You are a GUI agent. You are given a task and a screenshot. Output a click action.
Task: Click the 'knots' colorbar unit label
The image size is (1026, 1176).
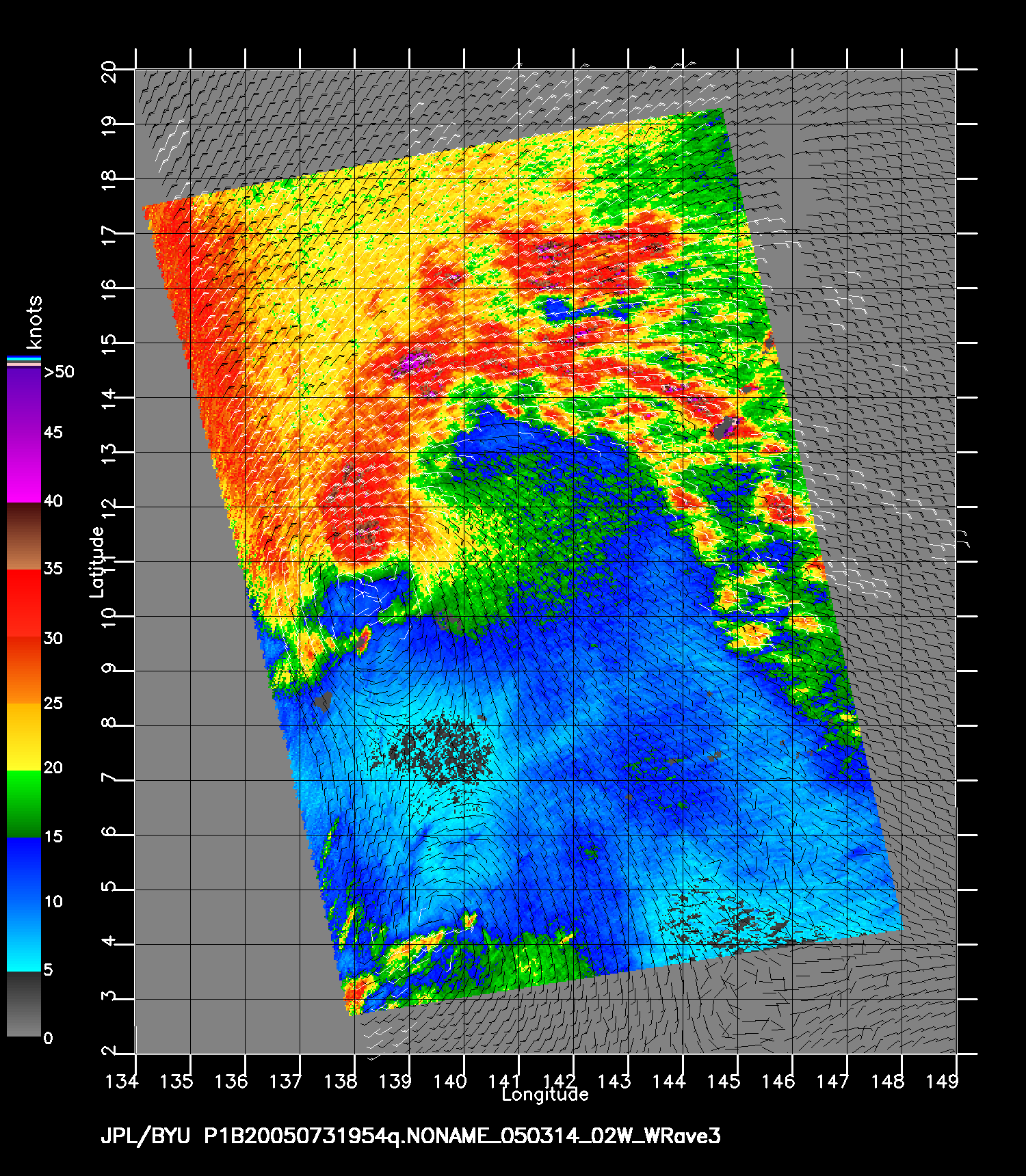[x=34, y=322]
